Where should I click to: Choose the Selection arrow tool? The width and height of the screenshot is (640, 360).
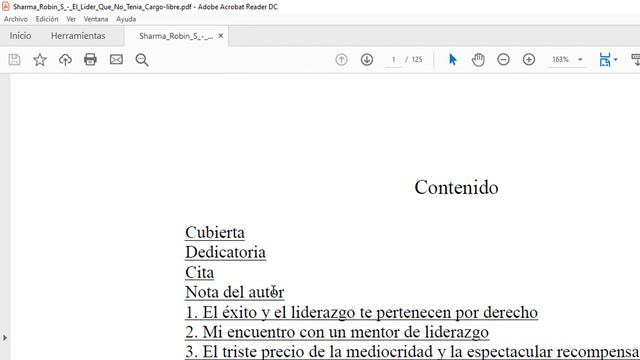(x=453, y=60)
